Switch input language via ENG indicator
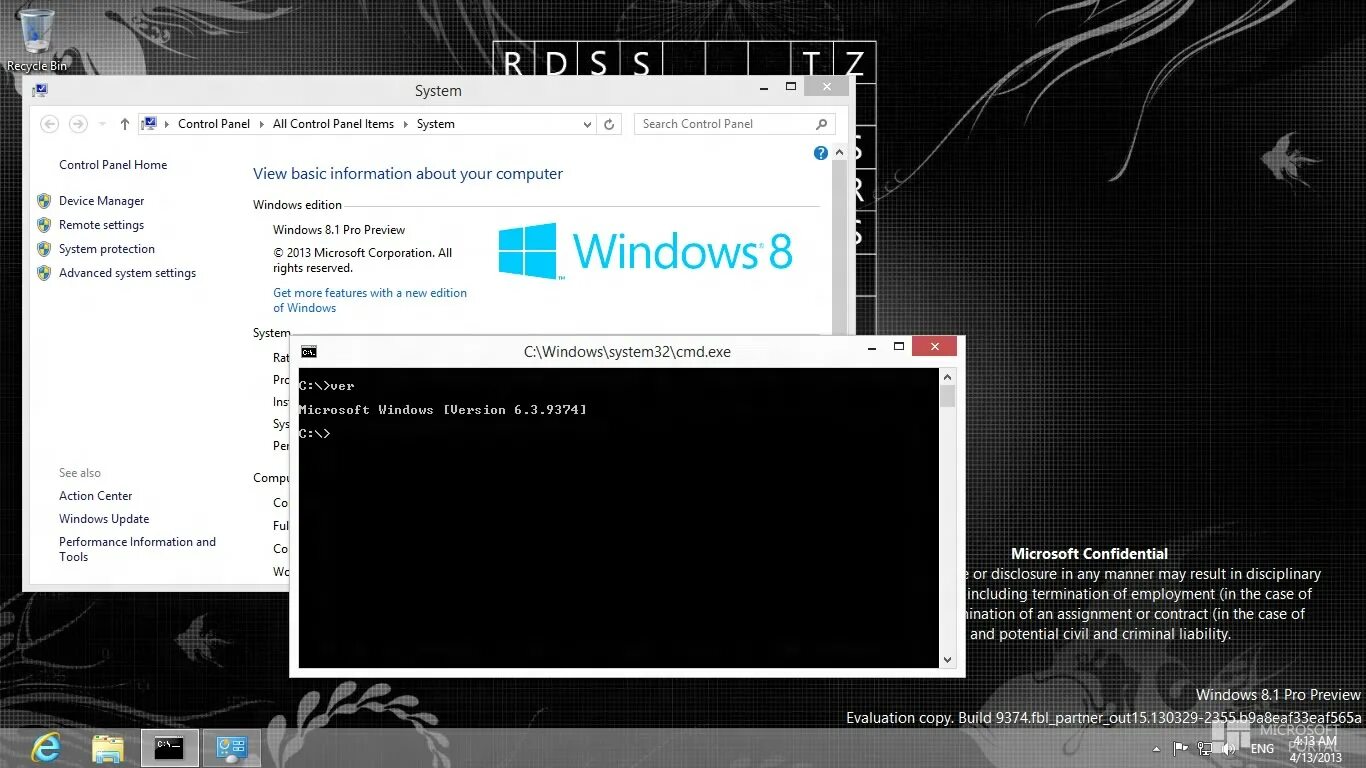This screenshot has width=1366, height=768. (1262, 748)
